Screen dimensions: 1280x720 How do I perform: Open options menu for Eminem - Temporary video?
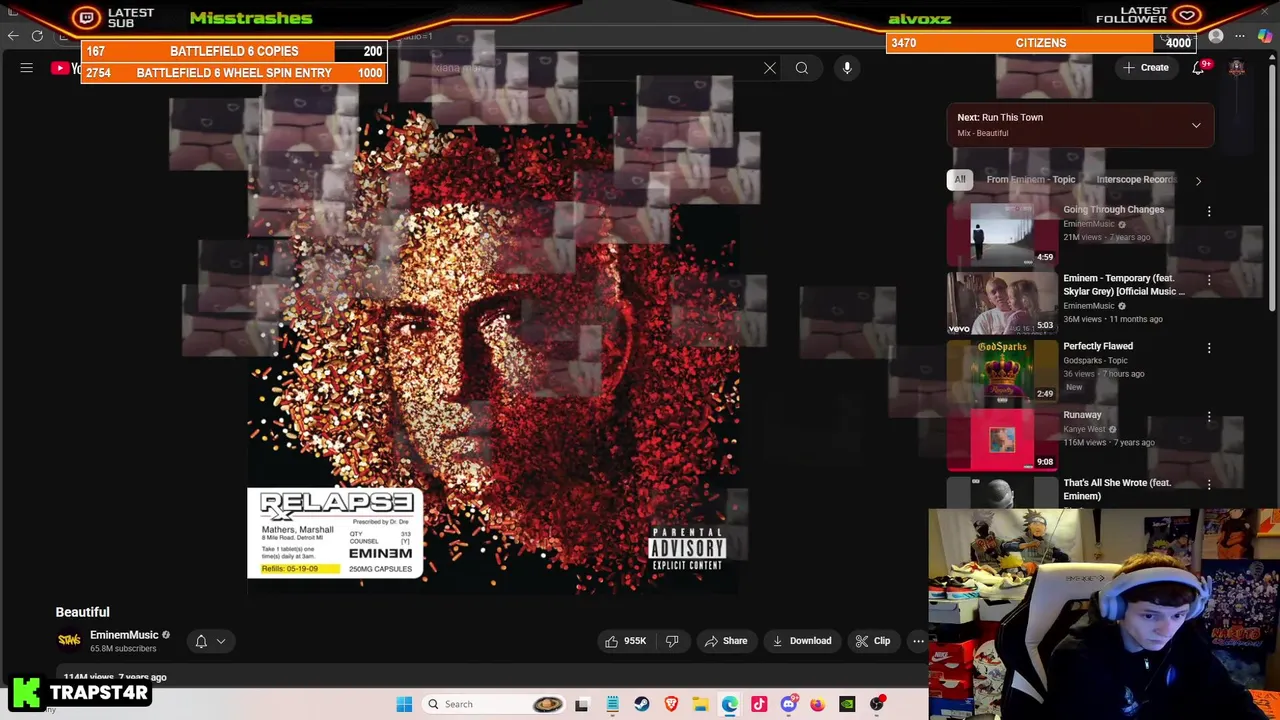[1209, 280]
